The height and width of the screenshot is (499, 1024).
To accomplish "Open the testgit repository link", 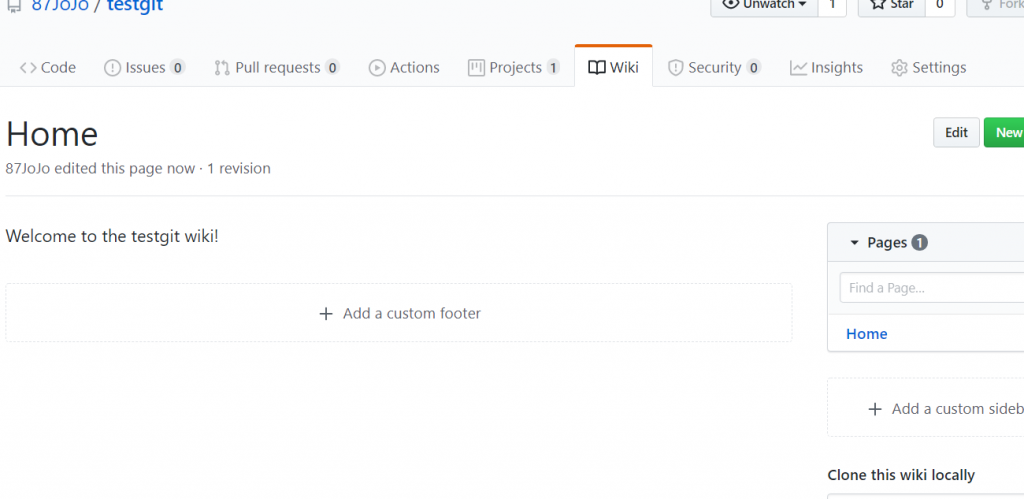I will pos(135,6).
